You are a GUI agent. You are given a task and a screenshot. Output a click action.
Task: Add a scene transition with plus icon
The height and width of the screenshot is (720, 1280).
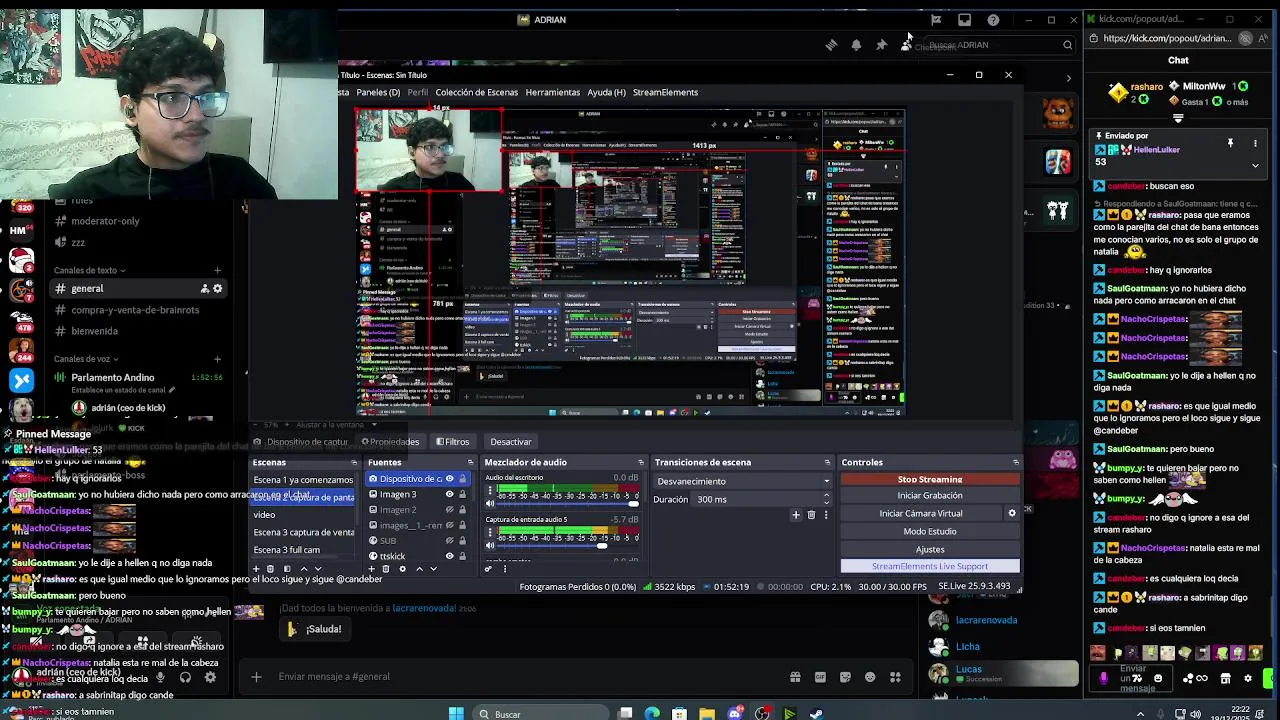coord(796,515)
